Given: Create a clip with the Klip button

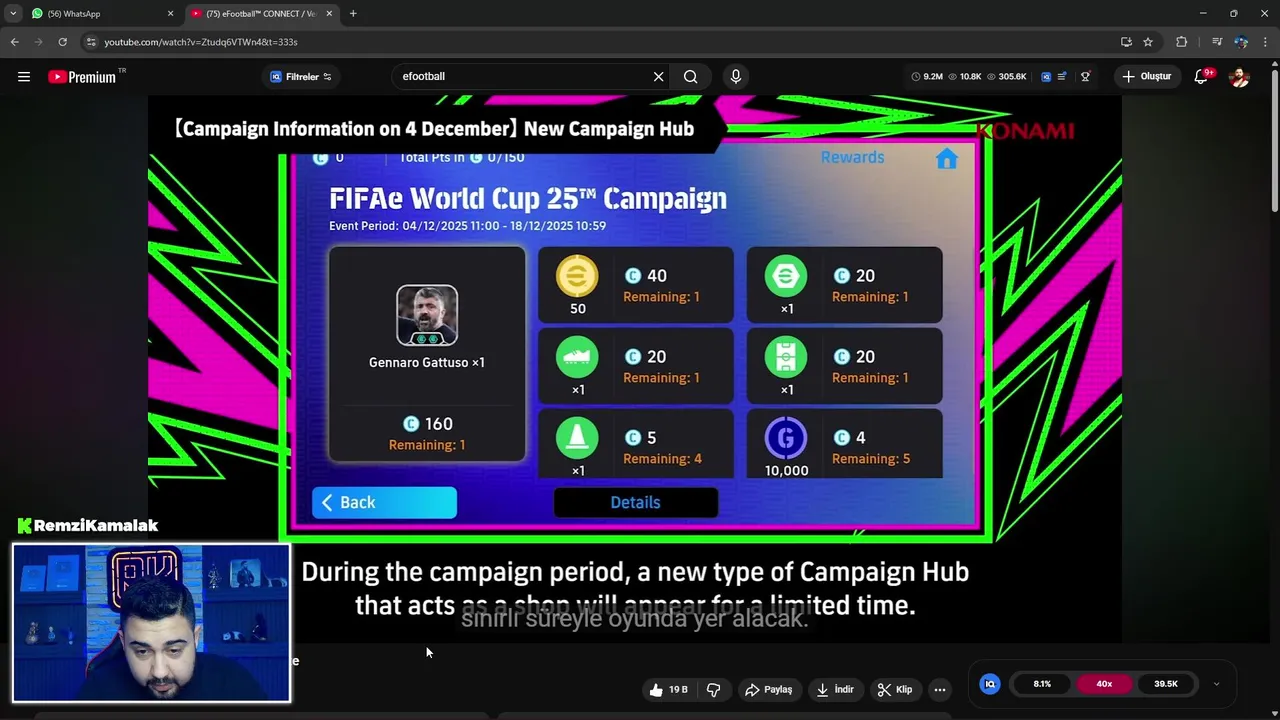Looking at the screenshot, I should coord(895,689).
